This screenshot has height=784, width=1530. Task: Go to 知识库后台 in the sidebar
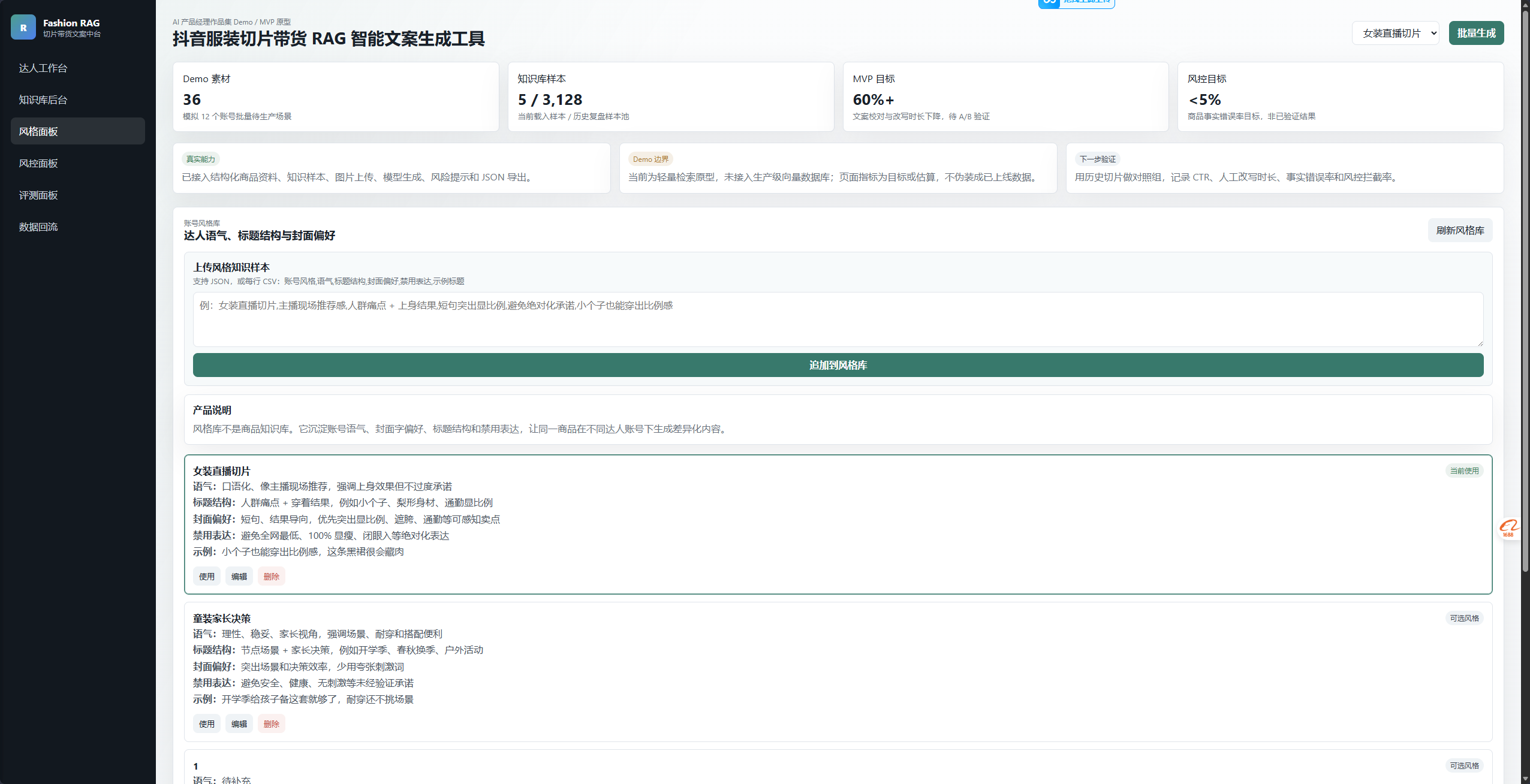tap(78, 99)
